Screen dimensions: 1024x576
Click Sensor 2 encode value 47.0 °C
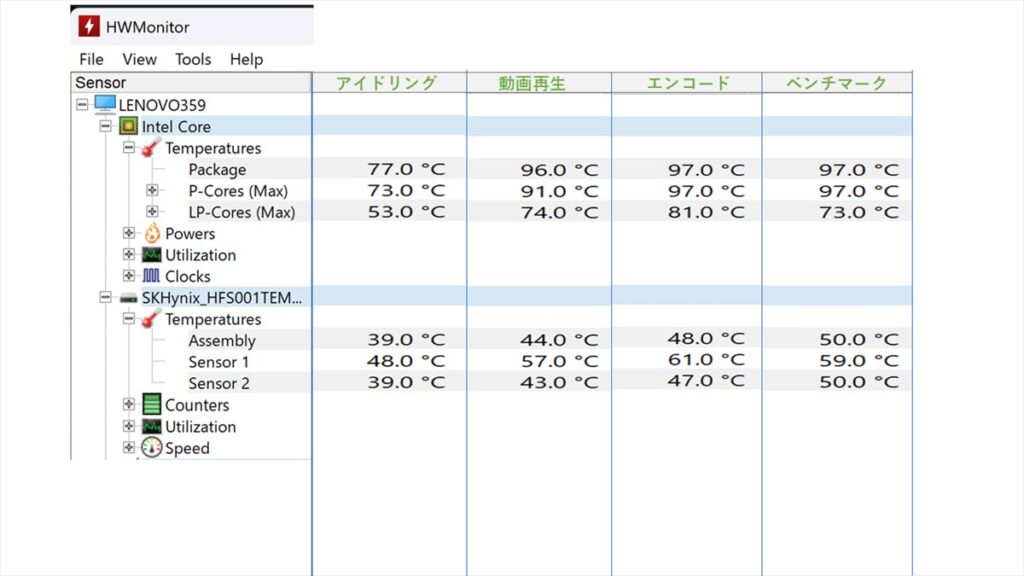pyautogui.click(x=706, y=381)
